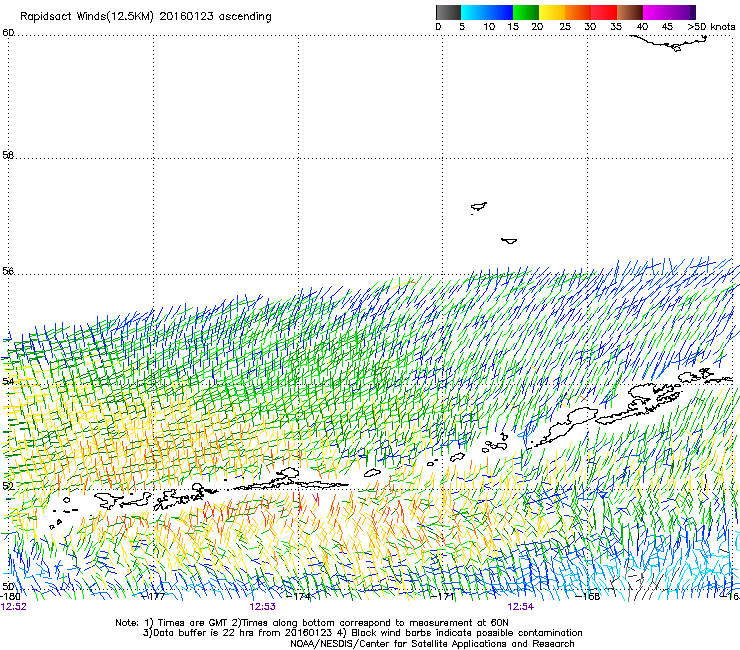Screen dimensions: 740x650
Task: Select the latitude label '56'
Action: coord(8,271)
